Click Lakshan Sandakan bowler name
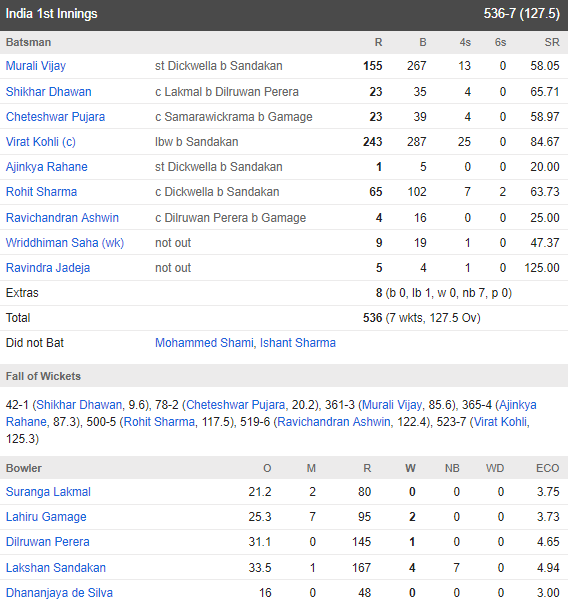 point(56,568)
